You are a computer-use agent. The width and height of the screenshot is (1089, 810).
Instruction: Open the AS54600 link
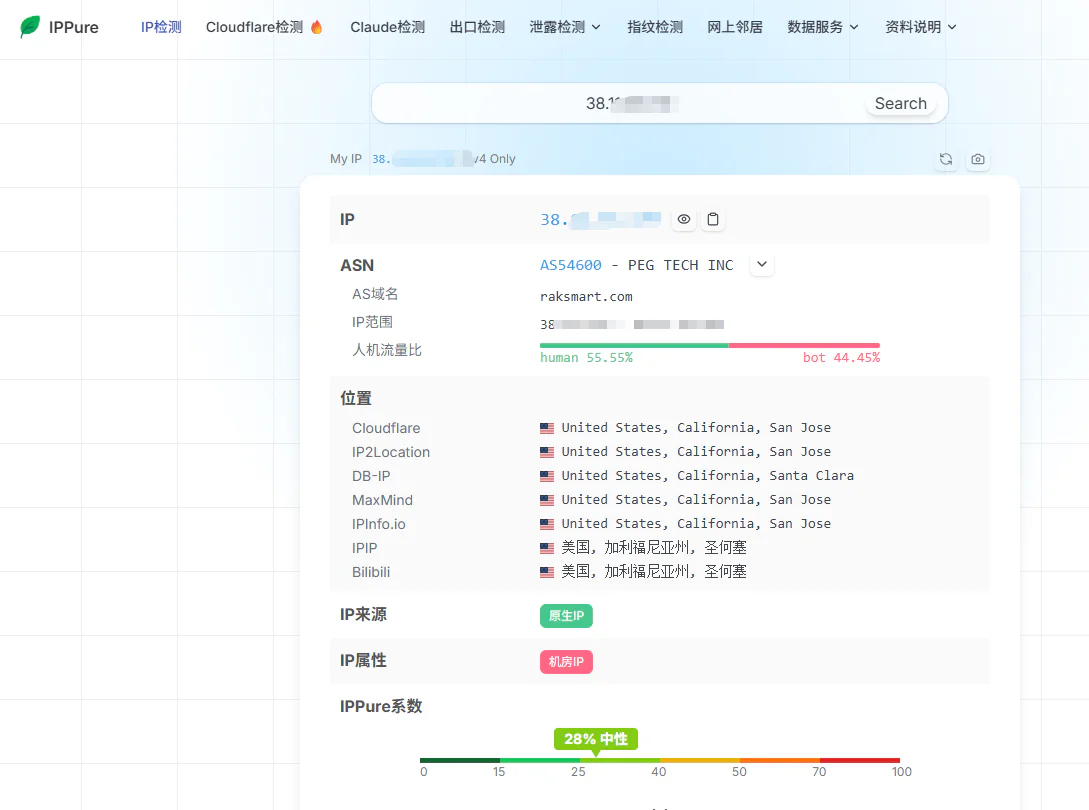pyautogui.click(x=571, y=265)
